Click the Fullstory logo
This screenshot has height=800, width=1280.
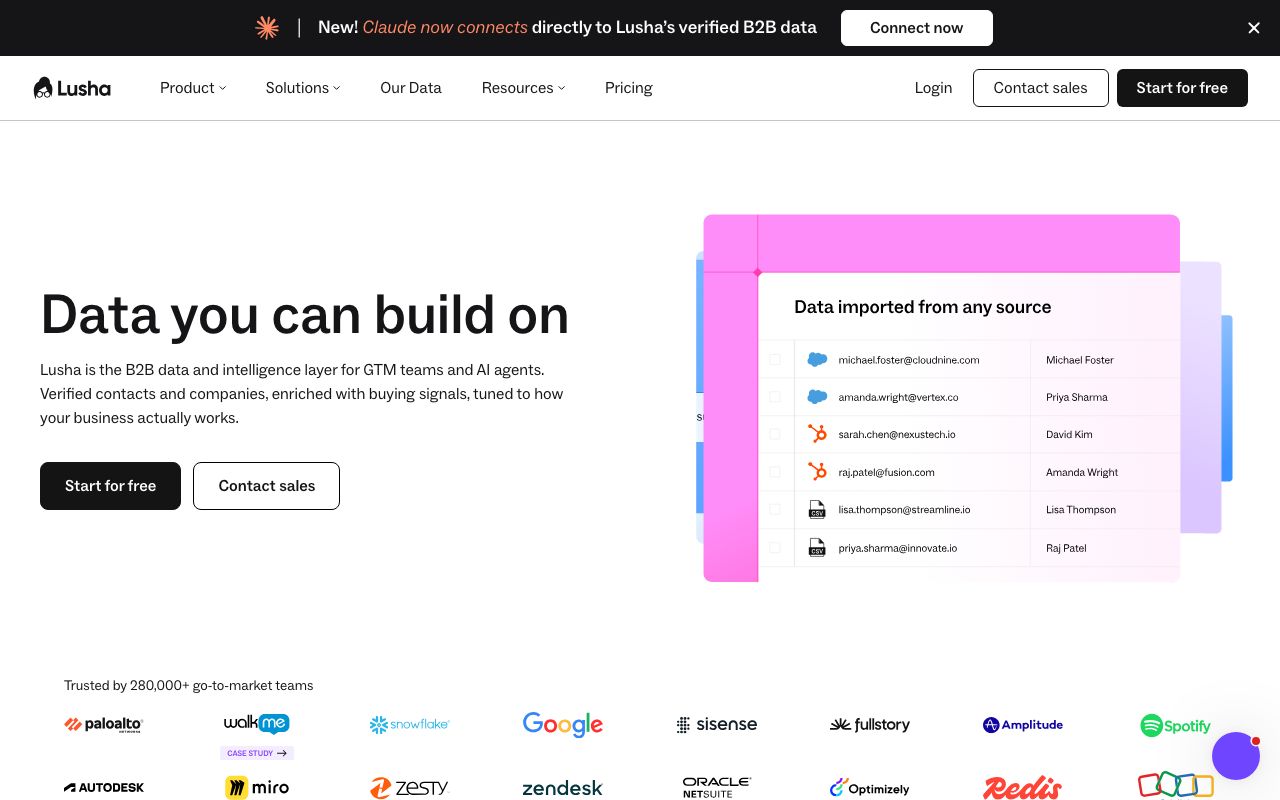coord(870,725)
